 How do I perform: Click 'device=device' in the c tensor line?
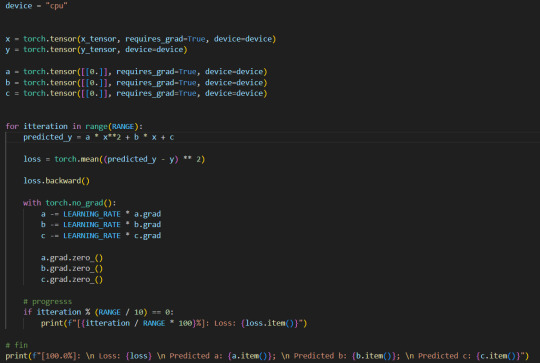pyautogui.click(x=234, y=93)
